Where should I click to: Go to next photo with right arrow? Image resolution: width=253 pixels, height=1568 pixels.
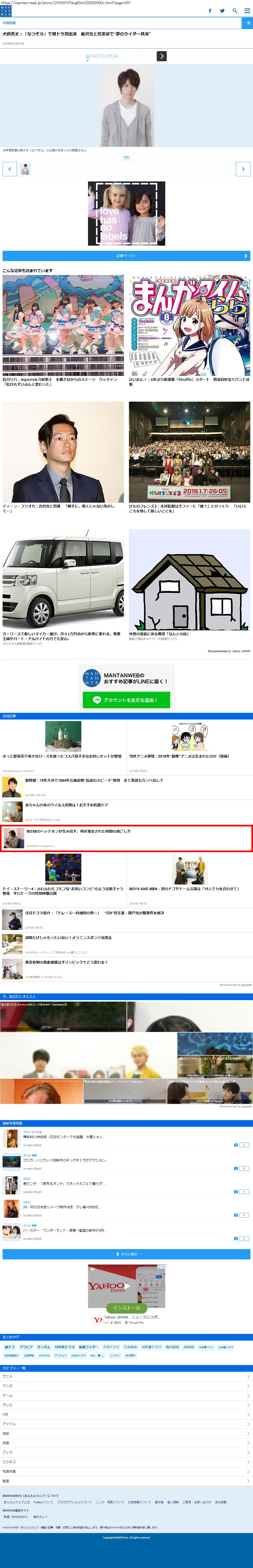click(243, 169)
